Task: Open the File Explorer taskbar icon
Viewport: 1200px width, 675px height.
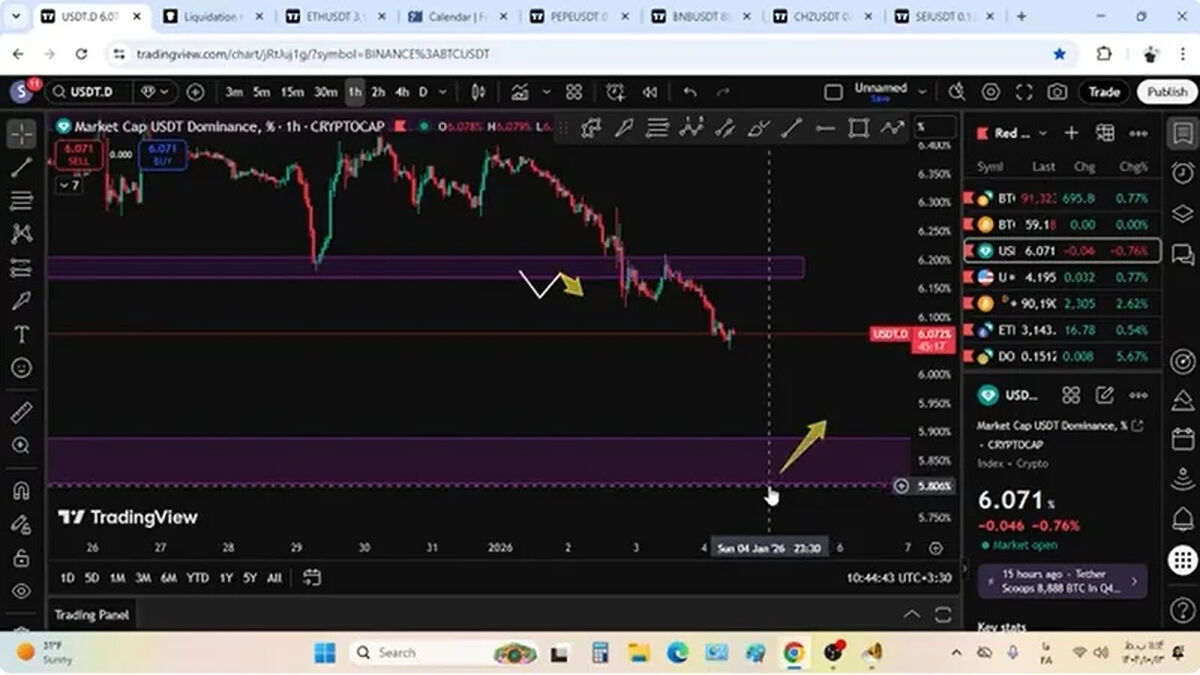Action: [639, 653]
